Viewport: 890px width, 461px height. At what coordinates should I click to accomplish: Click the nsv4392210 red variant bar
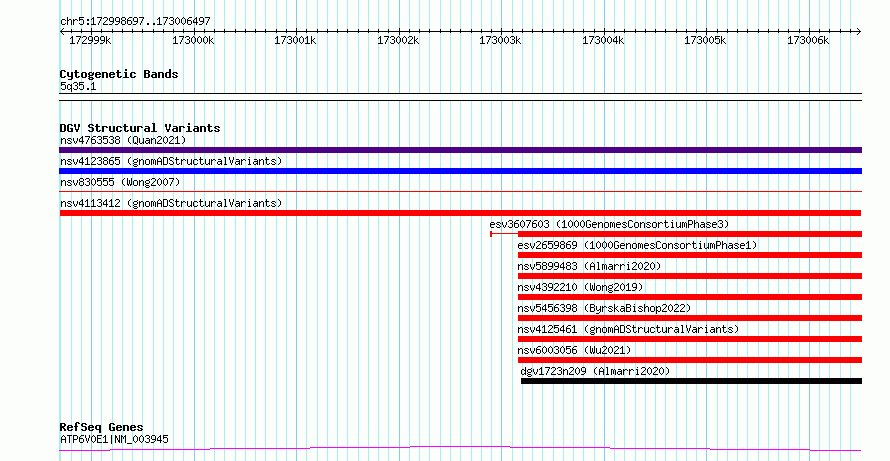[690, 297]
